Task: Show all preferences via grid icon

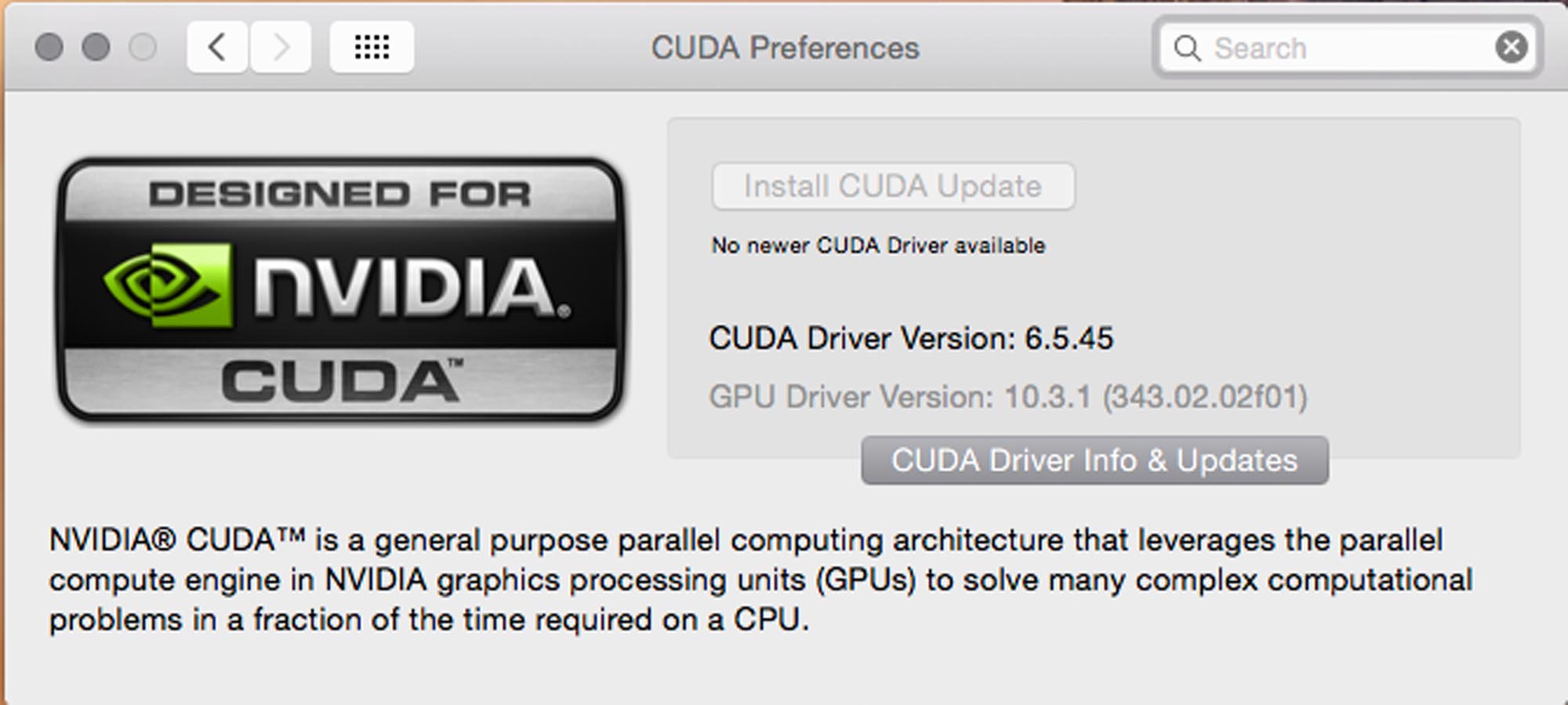Action: coord(372,47)
